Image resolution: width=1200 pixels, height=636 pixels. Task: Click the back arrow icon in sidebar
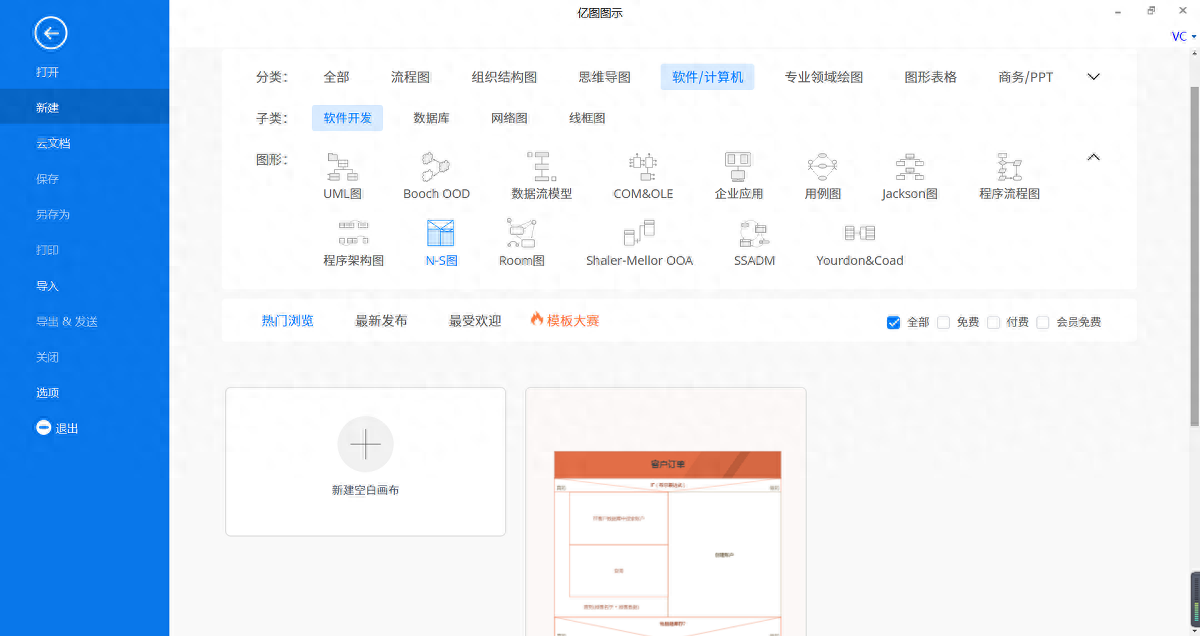coord(51,33)
